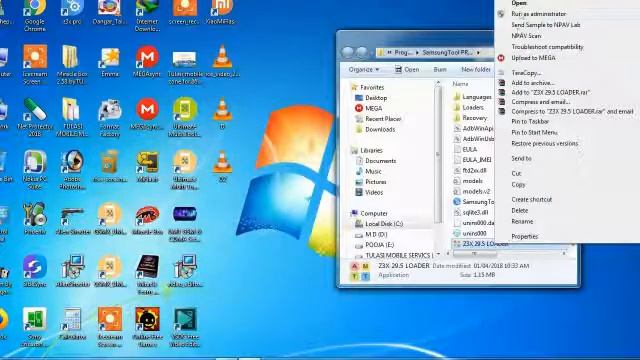
Task: Open the TULASI MOBILE folder on desktop
Action: pyautogui.click(x=72, y=118)
